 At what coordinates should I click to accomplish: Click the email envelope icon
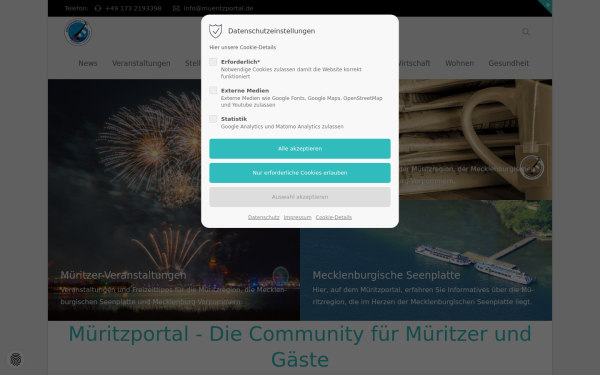tap(176, 8)
